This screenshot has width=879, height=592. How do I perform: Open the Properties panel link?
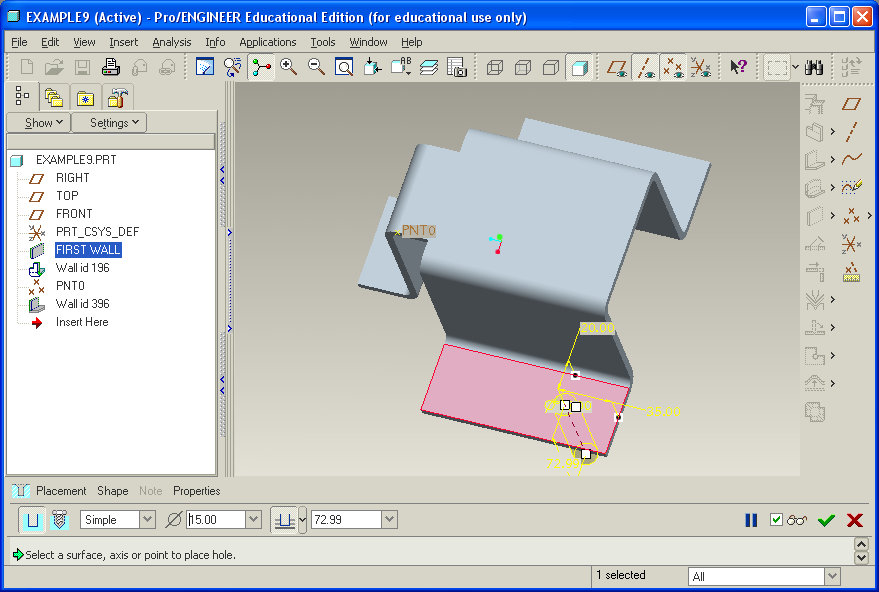tap(196, 491)
